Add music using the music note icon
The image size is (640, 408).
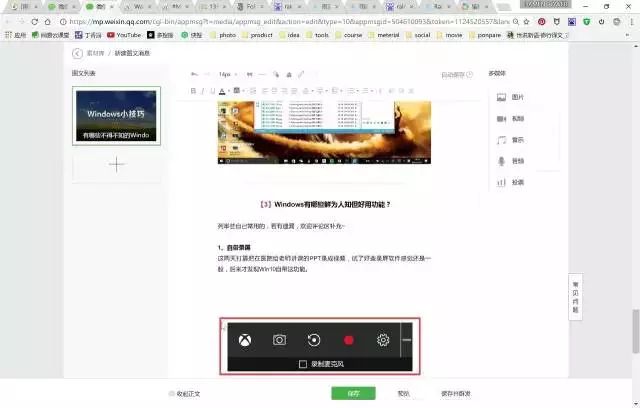click(x=510, y=140)
